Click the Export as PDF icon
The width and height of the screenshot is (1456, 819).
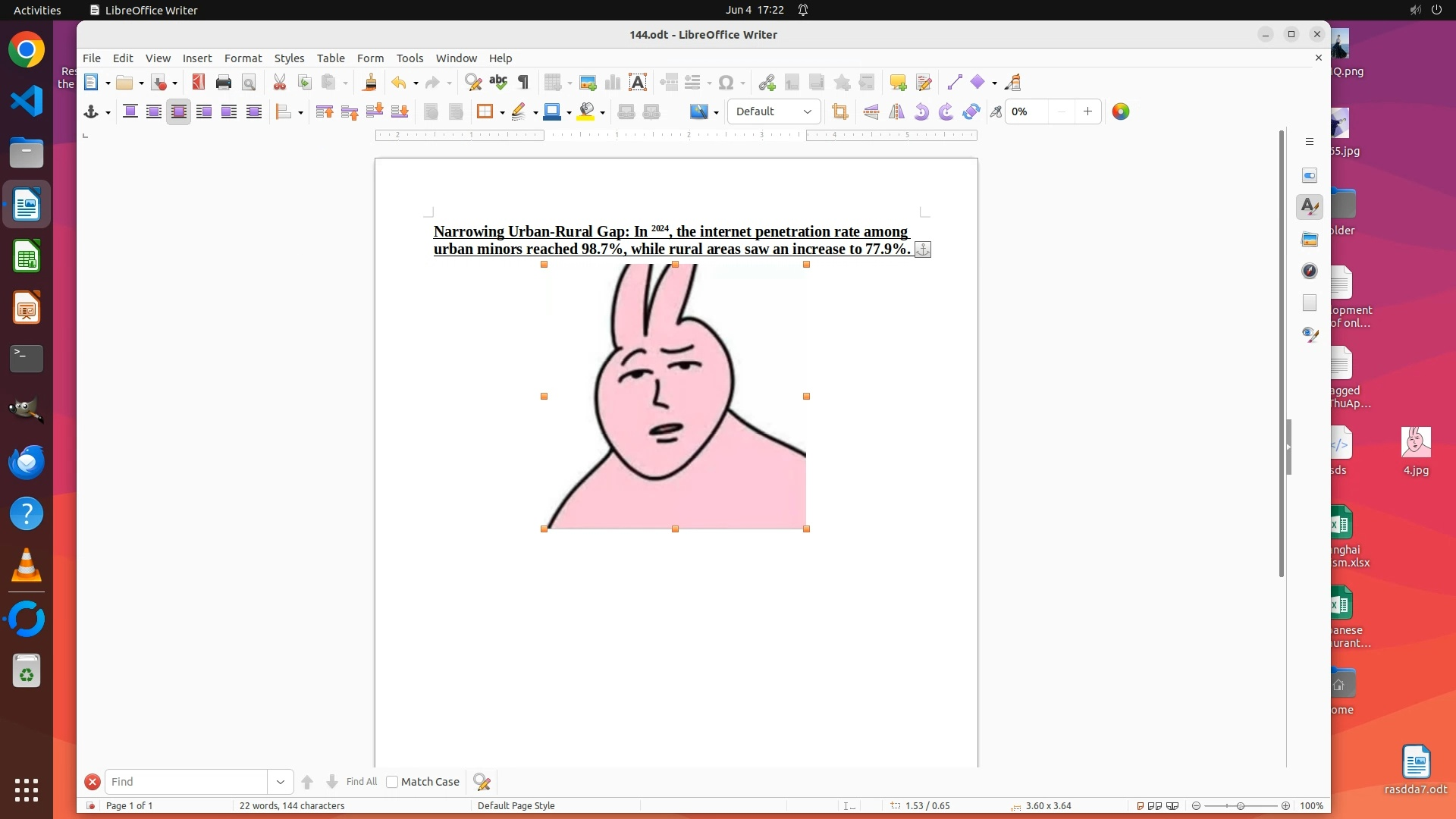[199, 83]
